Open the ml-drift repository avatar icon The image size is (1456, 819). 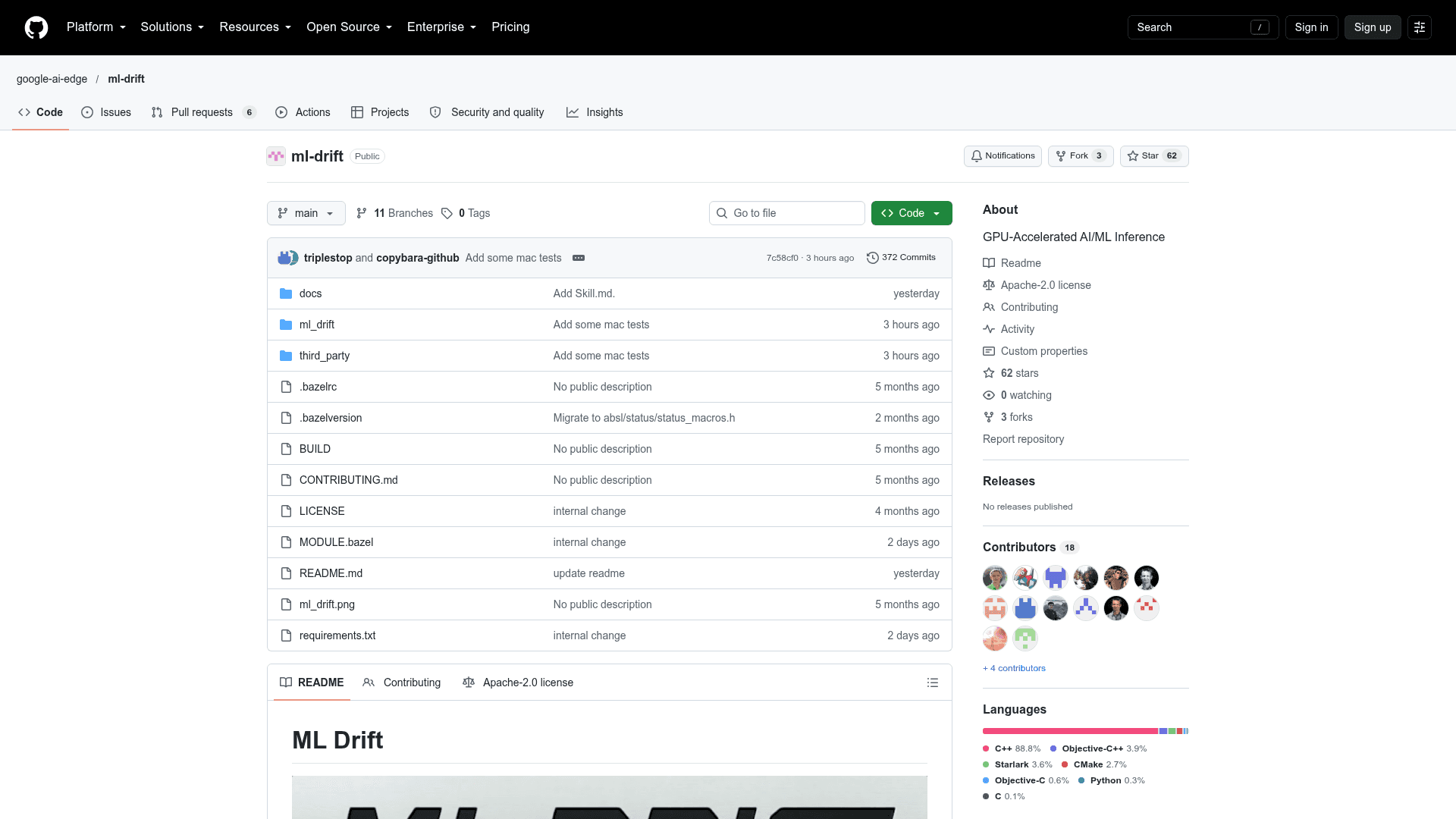click(x=276, y=156)
